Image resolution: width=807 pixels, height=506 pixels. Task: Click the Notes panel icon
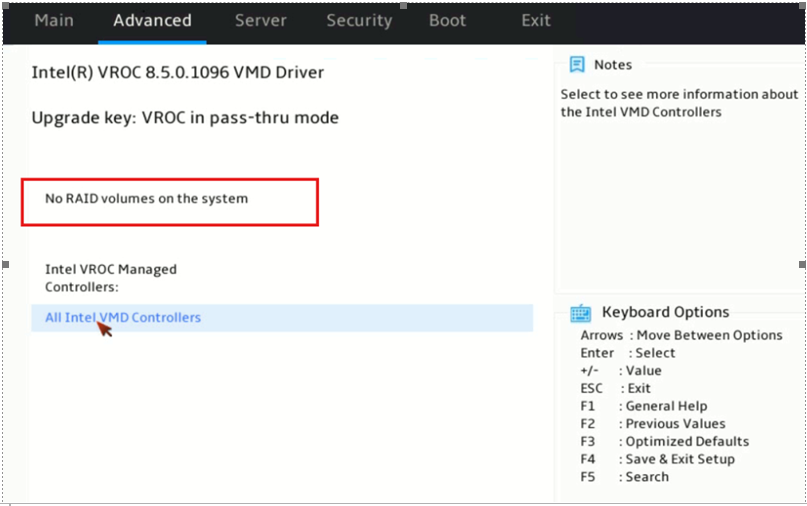tap(577, 65)
